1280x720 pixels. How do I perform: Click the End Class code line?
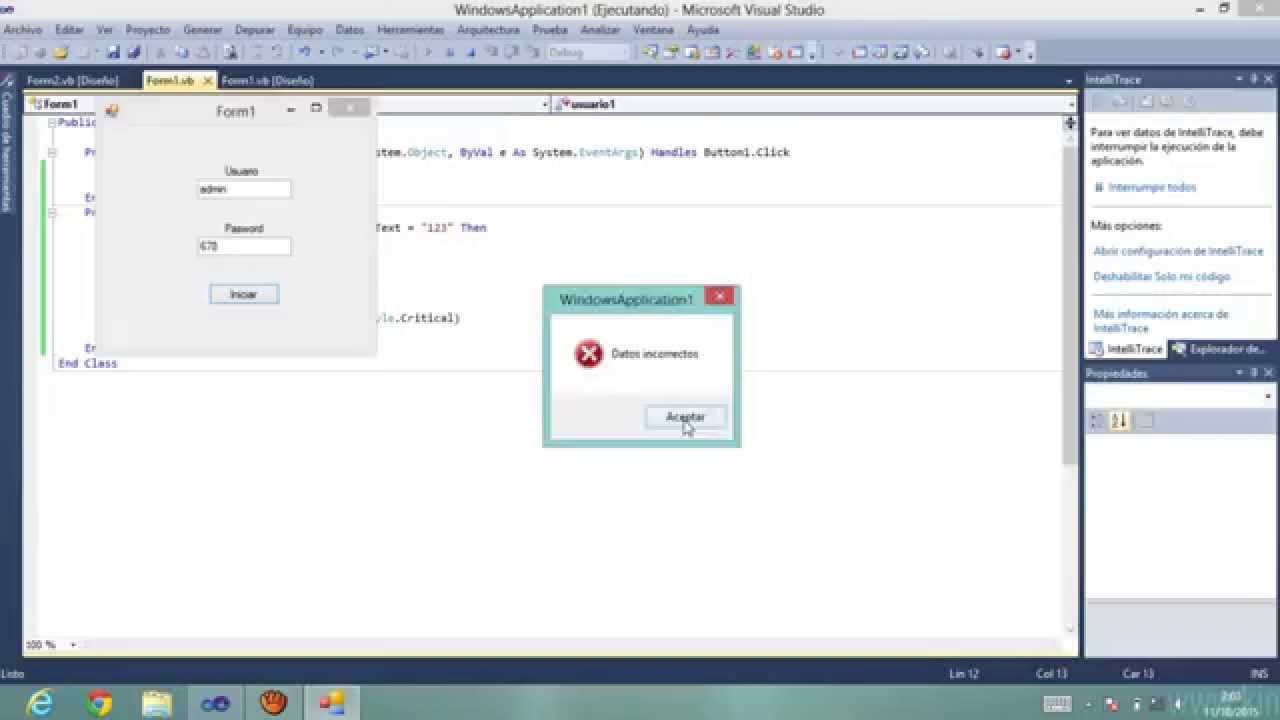88,363
